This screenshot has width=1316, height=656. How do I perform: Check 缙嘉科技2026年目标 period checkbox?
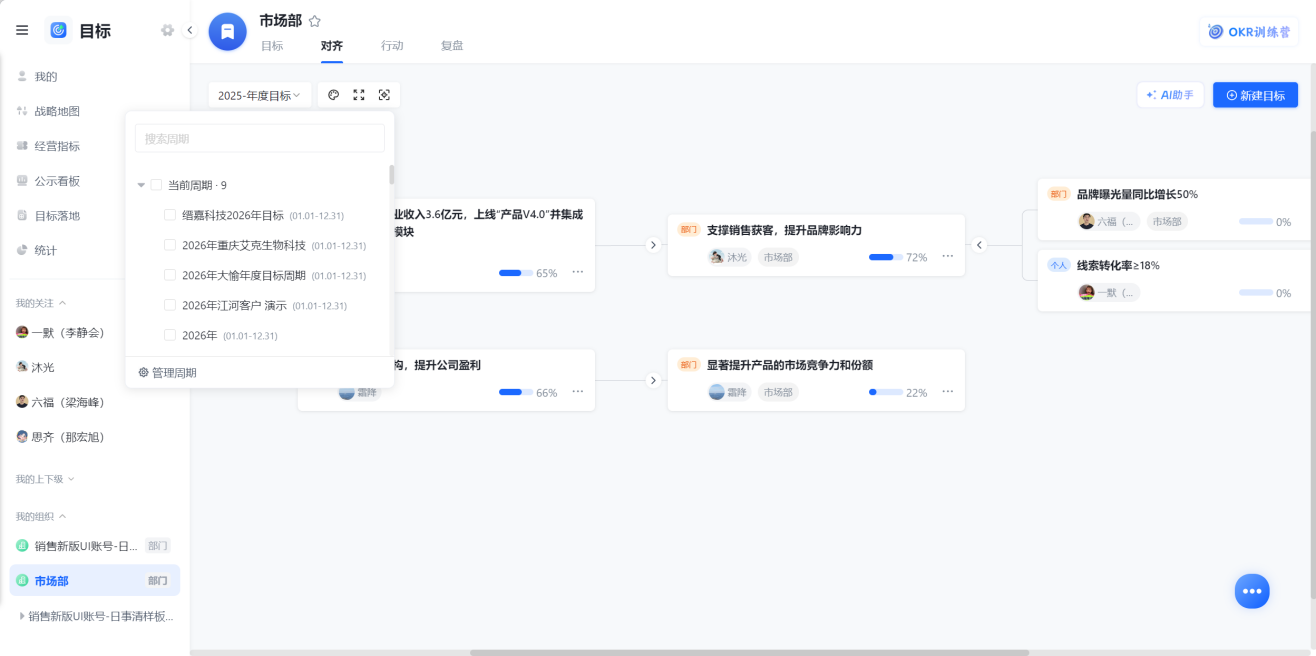tap(170, 215)
